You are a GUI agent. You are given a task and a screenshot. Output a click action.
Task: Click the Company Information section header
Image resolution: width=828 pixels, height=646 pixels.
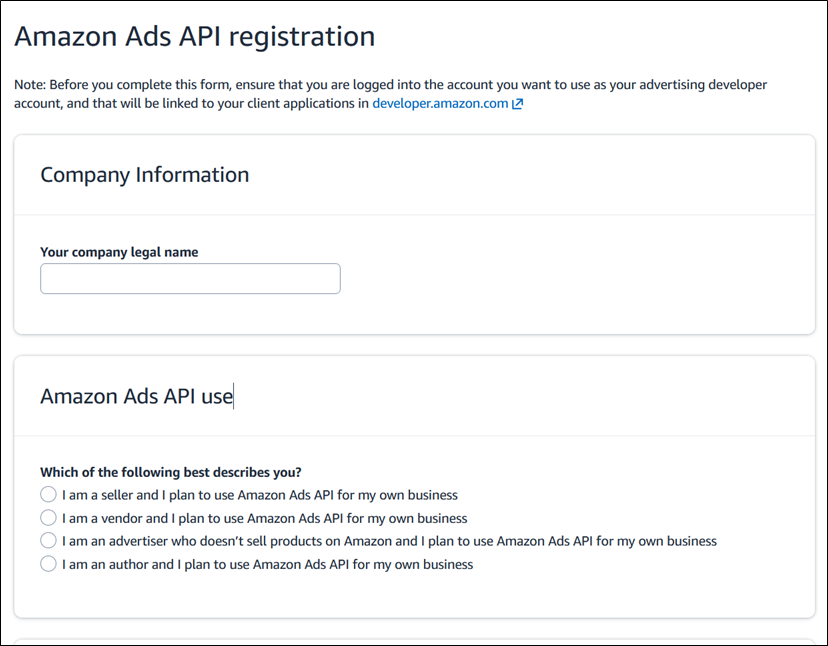point(144,174)
